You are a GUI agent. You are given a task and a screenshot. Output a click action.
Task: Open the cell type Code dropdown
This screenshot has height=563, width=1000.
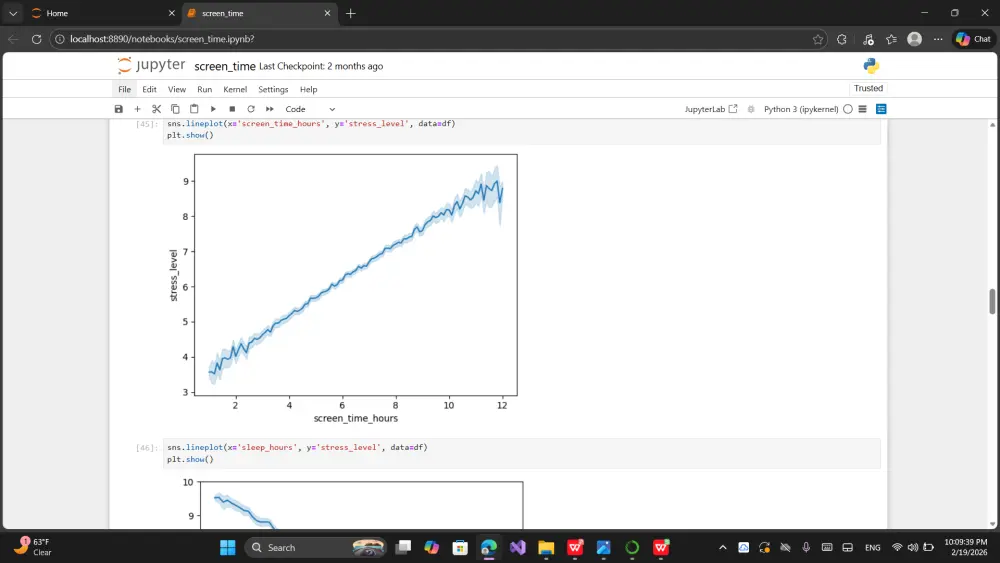(x=310, y=109)
